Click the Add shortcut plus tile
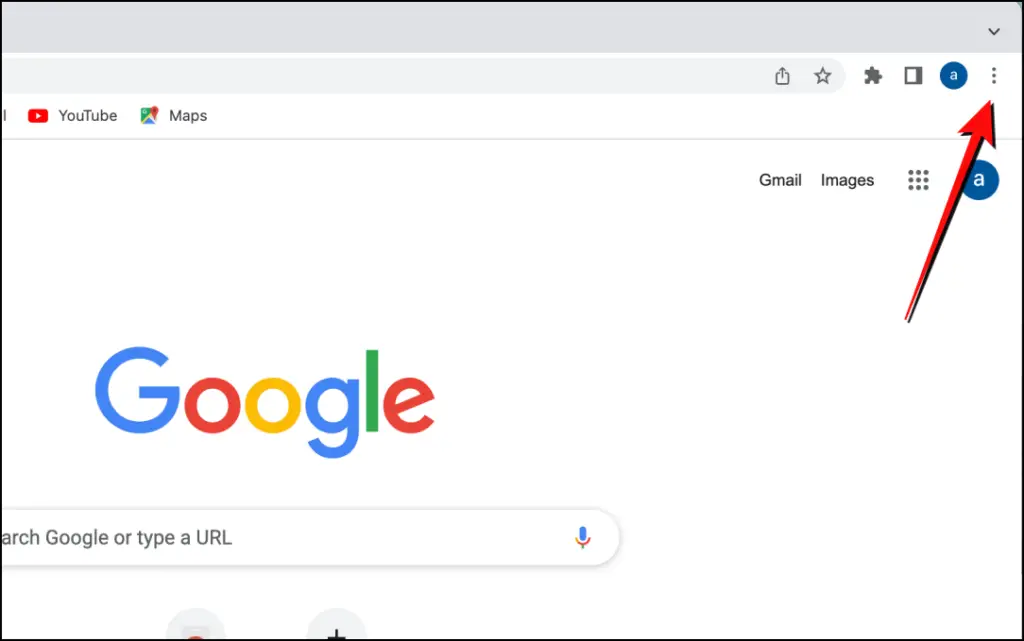The width and height of the screenshot is (1024, 641). click(336, 625)
